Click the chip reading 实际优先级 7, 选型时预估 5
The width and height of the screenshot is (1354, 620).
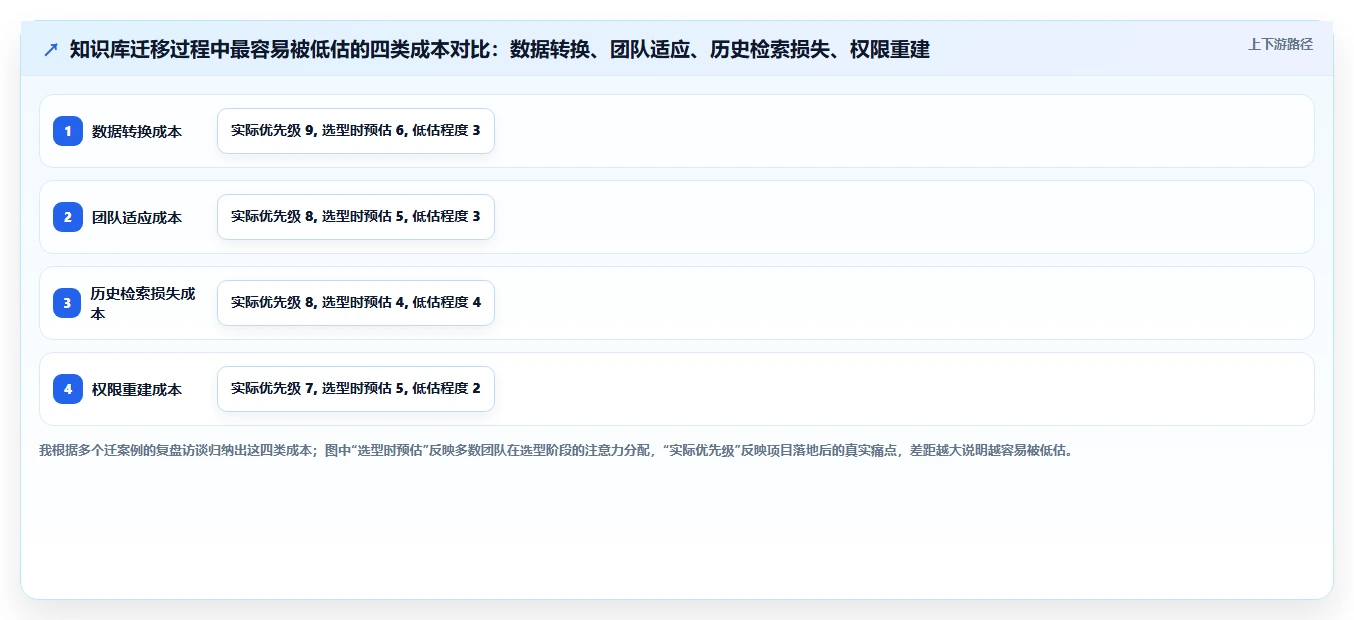(356, 389)
